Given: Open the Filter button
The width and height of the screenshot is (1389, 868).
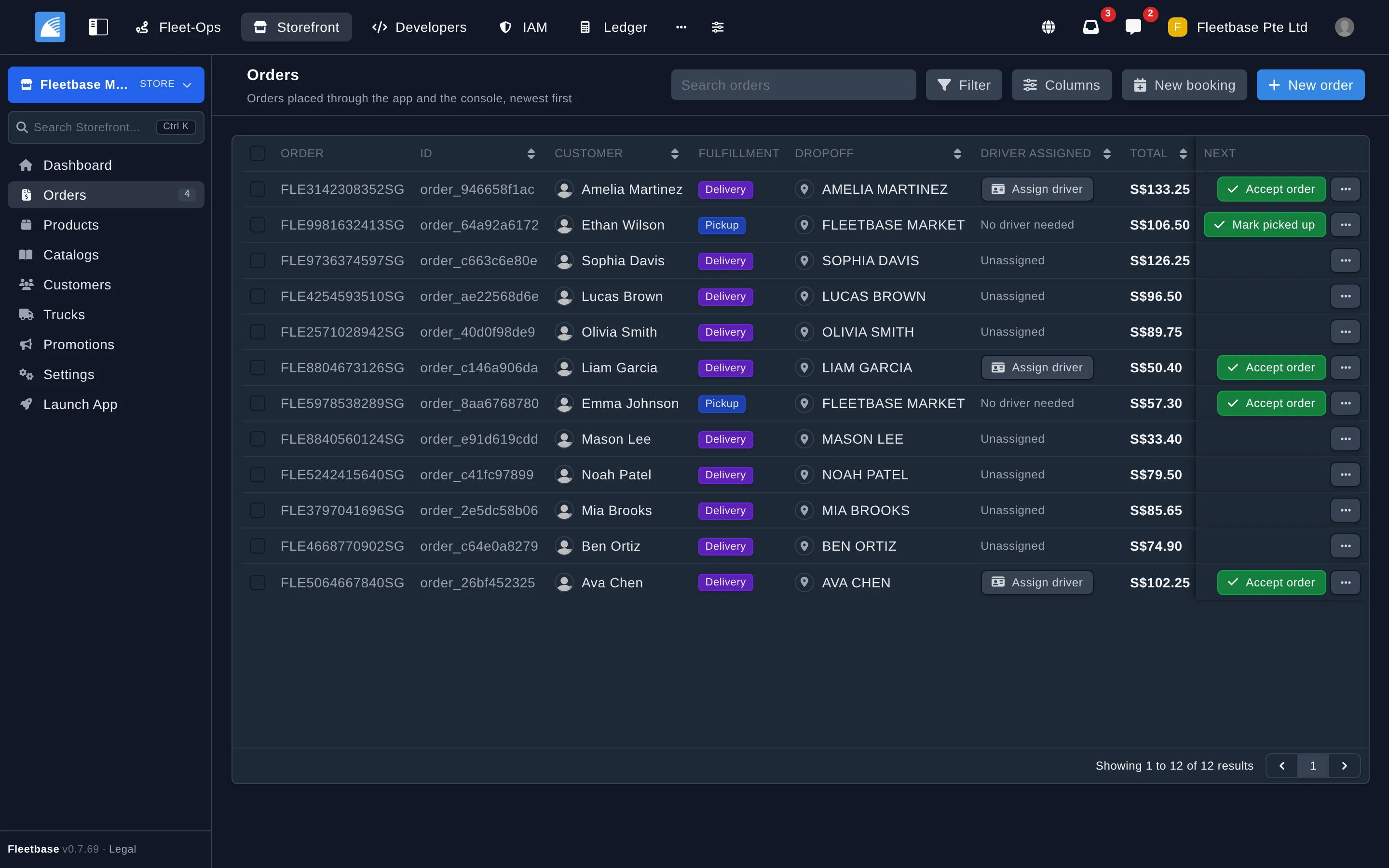Looking at the screenshot, I should [x=964, y=85].
